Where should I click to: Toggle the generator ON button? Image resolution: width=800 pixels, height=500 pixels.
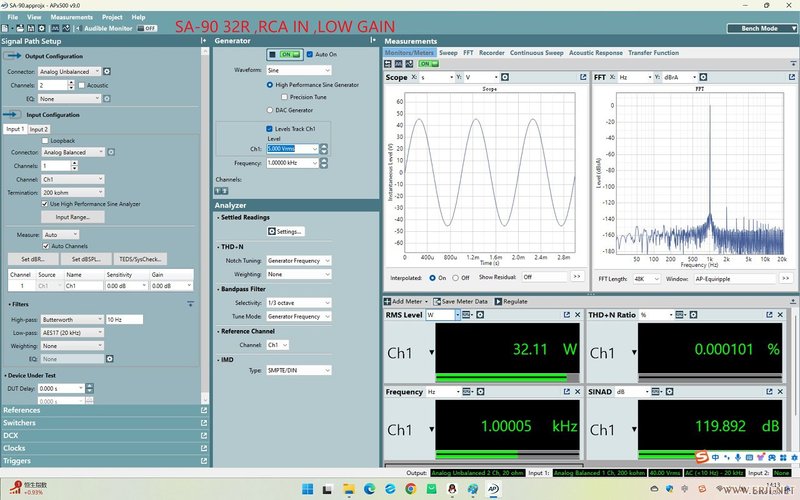pos(290,54)
